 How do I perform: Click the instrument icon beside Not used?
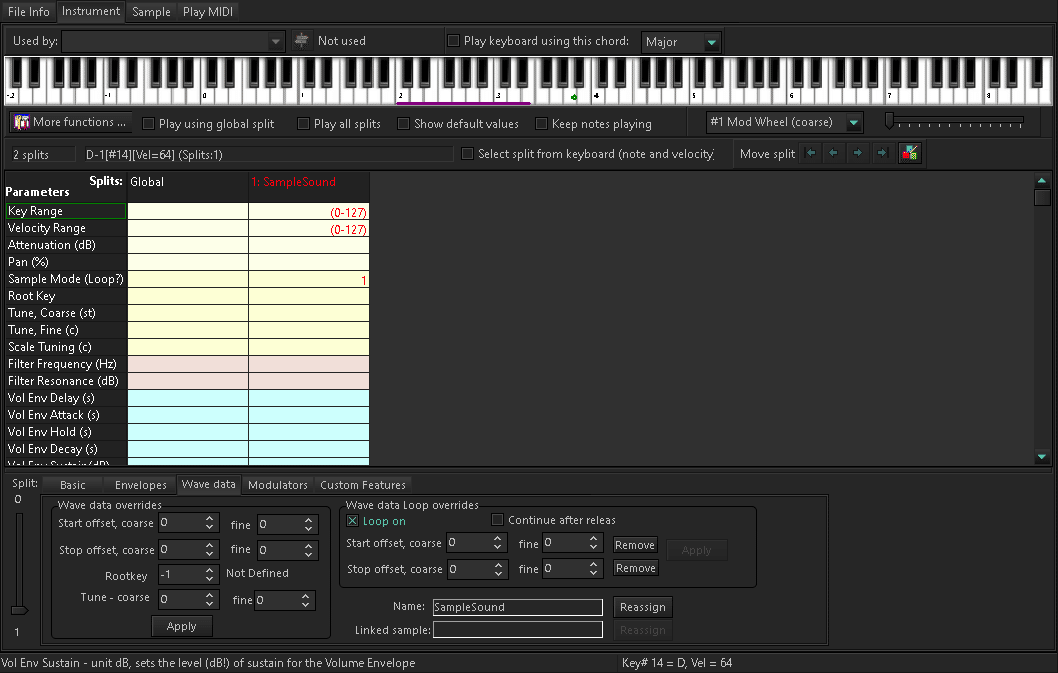[x=300, y=41]
